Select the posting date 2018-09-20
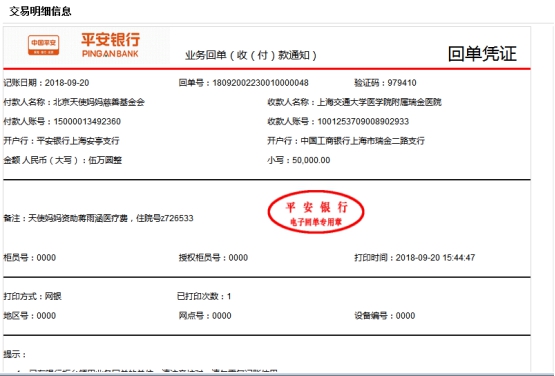Image resolution: width=555 pixels, height=376 pixels. click(67, 83)
